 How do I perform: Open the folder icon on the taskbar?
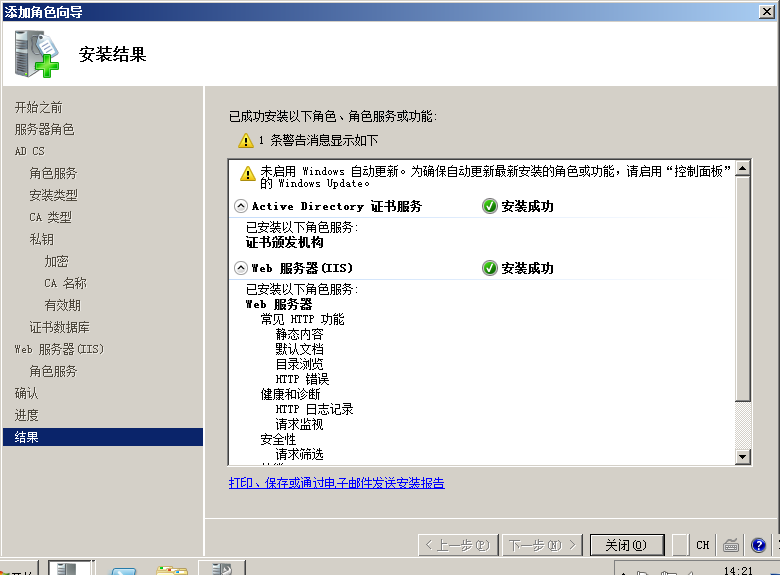tap(172, 570)
